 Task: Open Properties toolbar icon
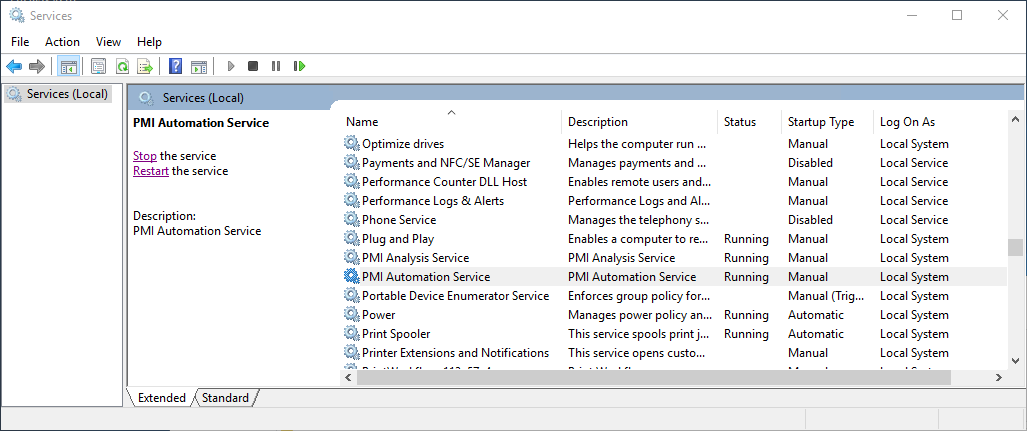tap(98, 66)
